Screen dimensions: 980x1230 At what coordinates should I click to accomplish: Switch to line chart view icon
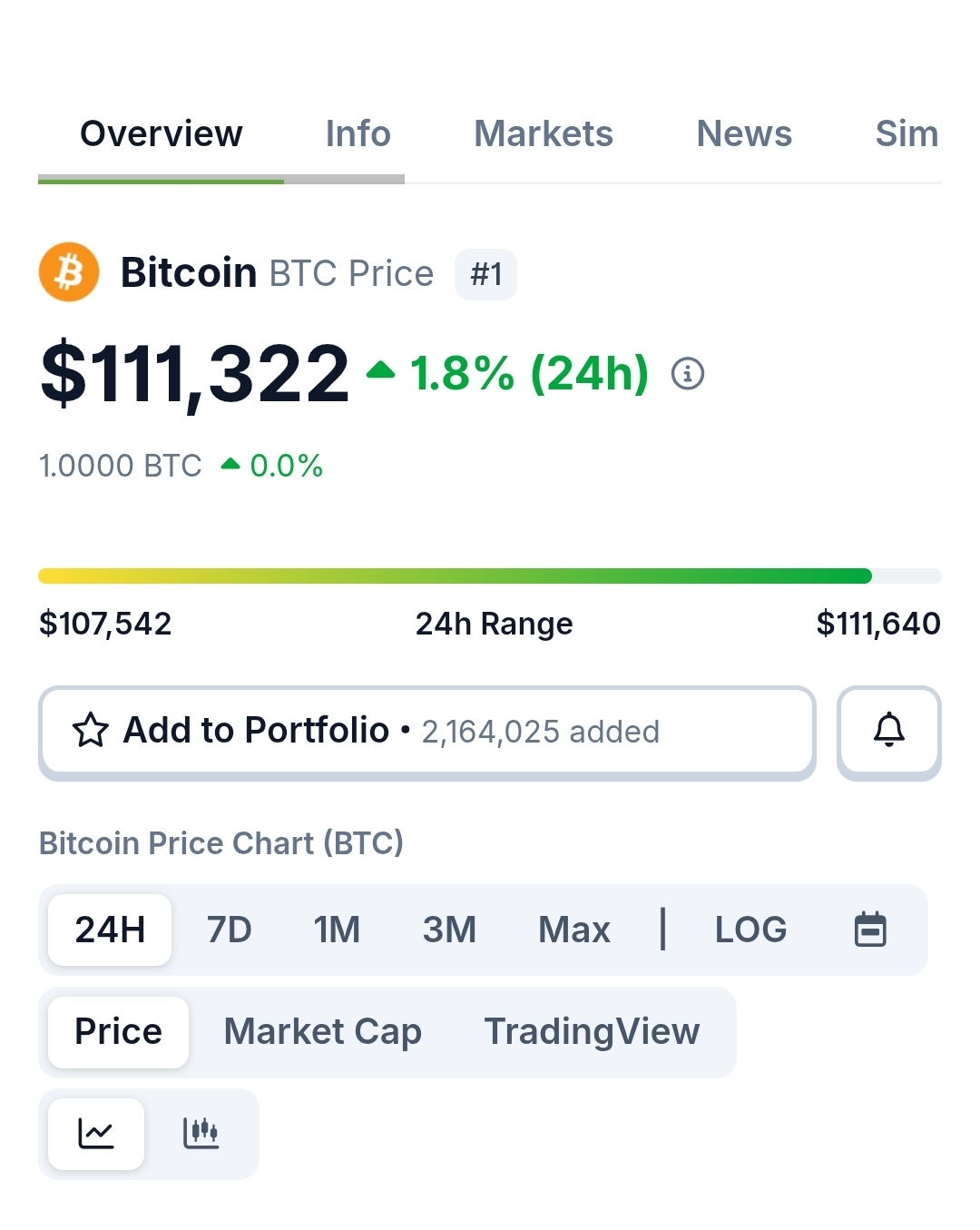(96, 1134)
